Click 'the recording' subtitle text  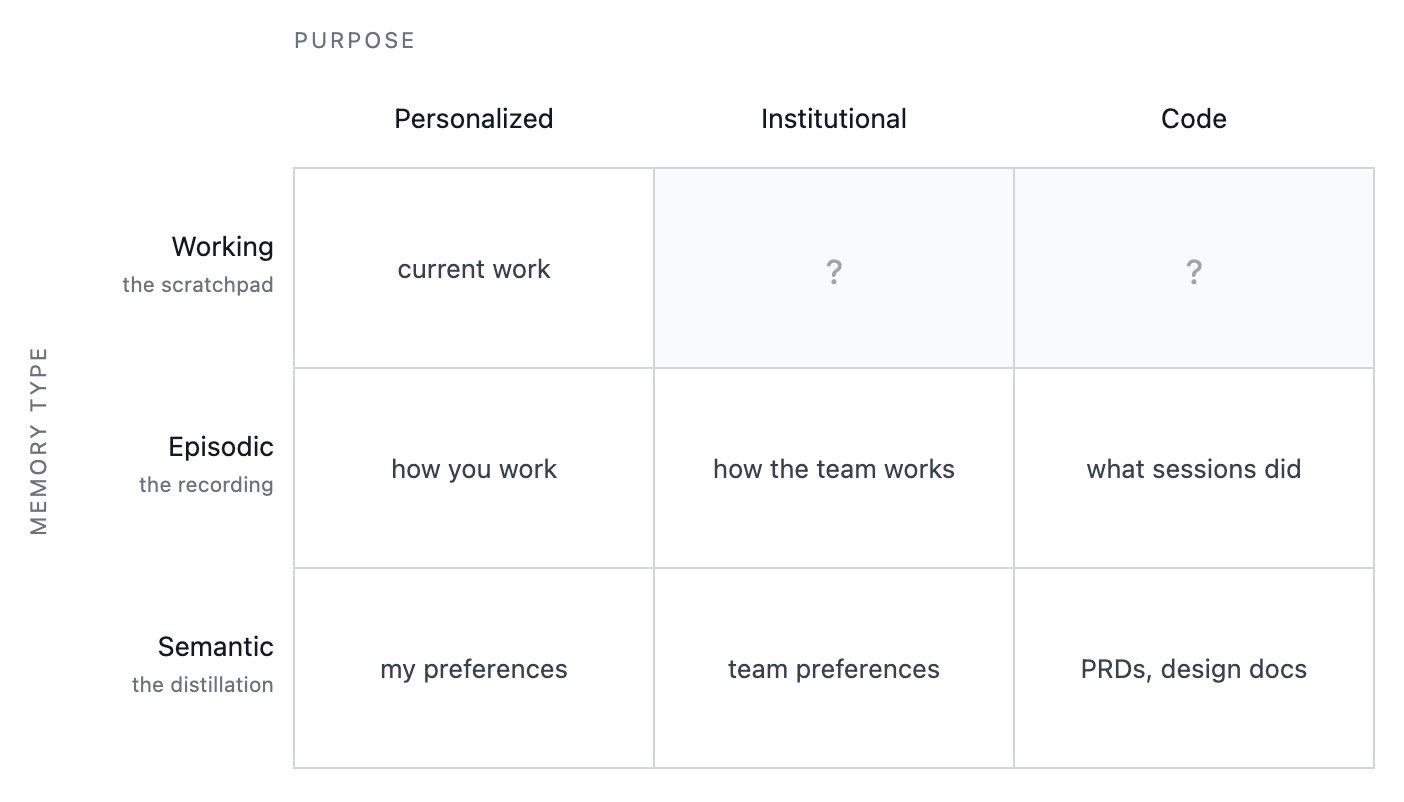(x=206, y=485)
